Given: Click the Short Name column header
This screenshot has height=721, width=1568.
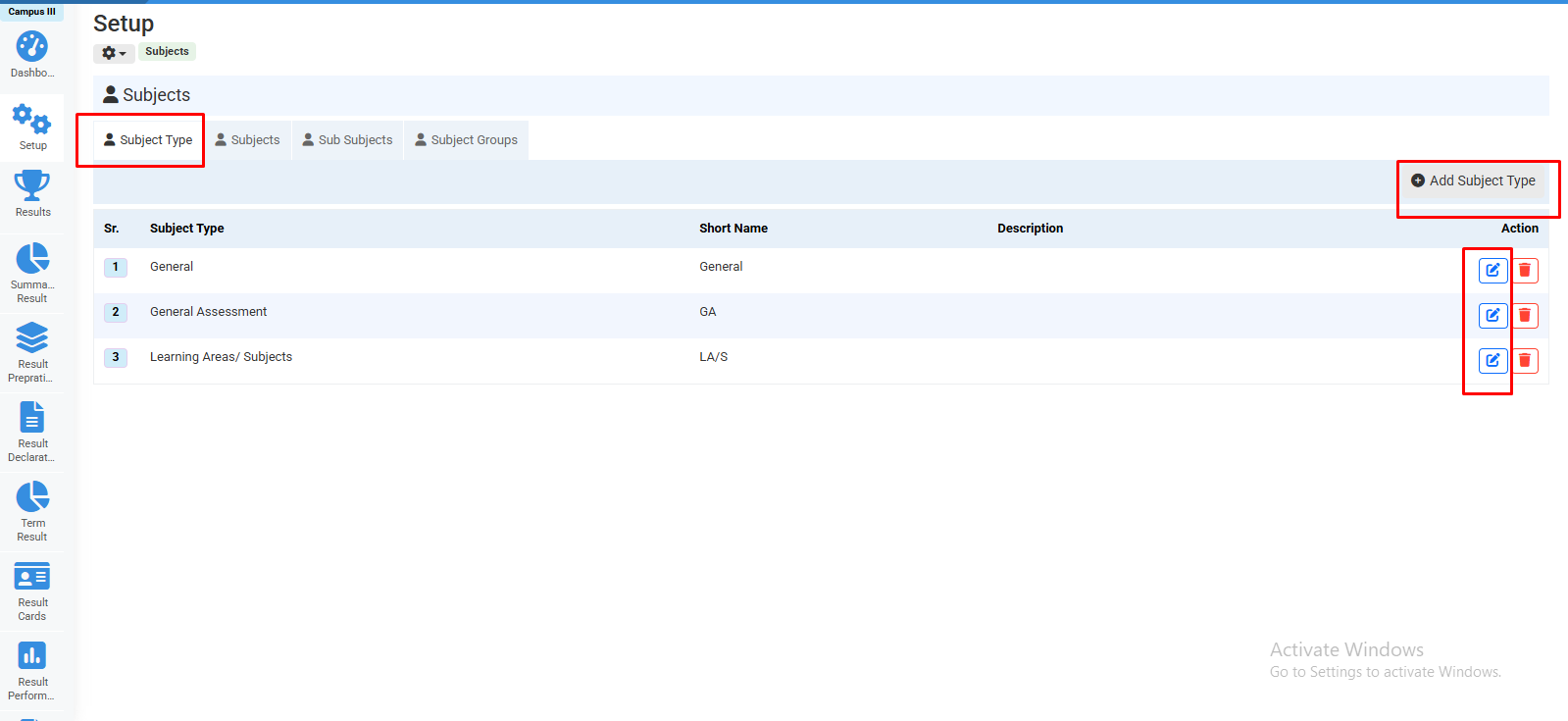Looking at the screenshot, I should [733, 229].
